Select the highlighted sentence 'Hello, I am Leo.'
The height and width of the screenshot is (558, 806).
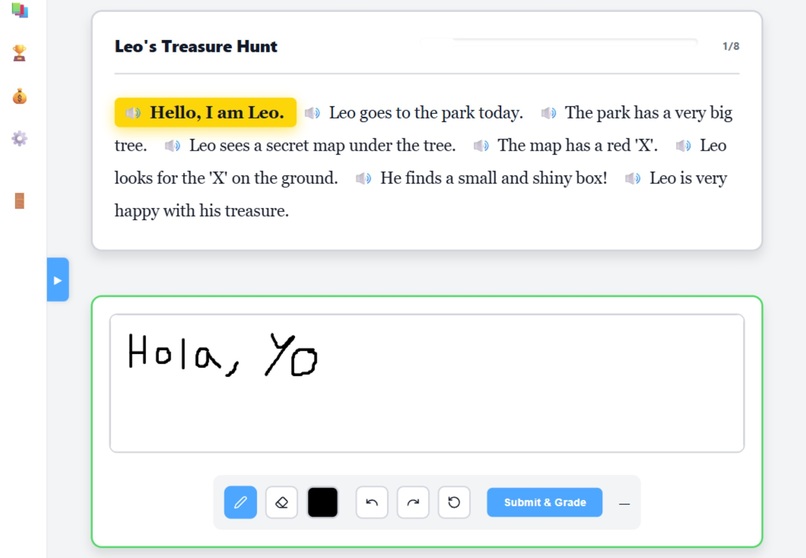coord(206,113)
